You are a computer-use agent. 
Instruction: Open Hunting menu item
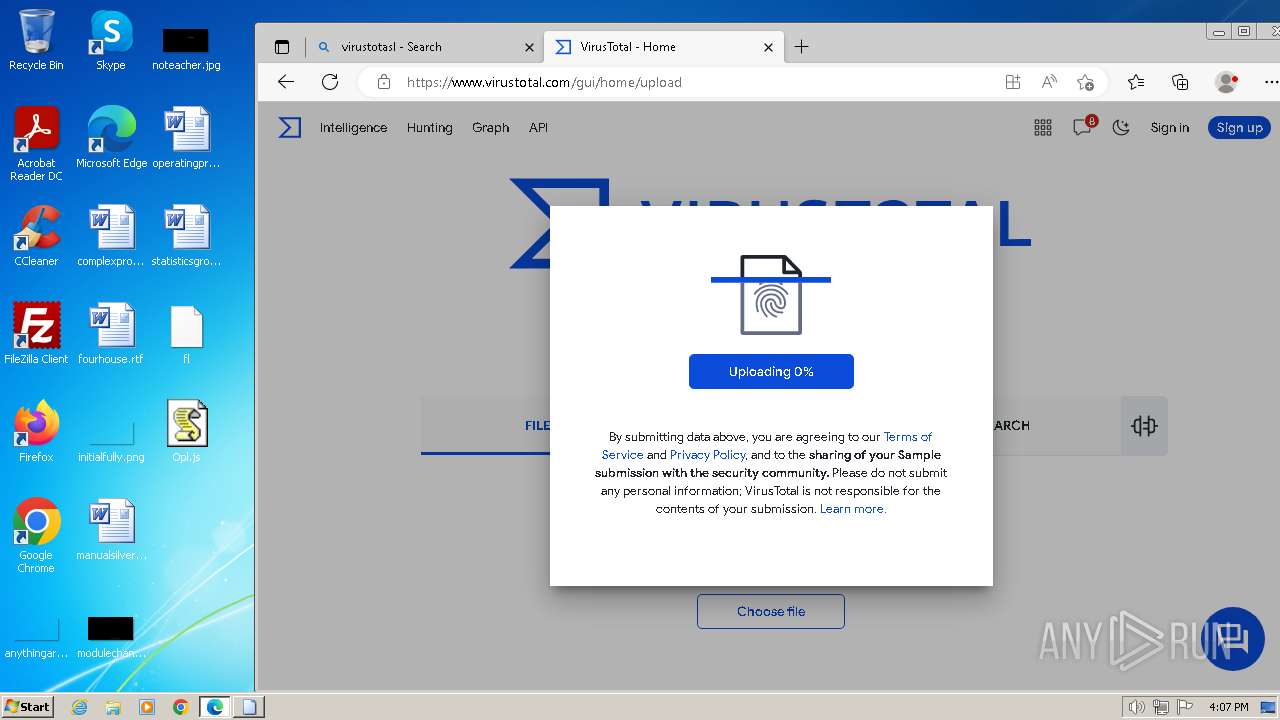pos(429,127)
